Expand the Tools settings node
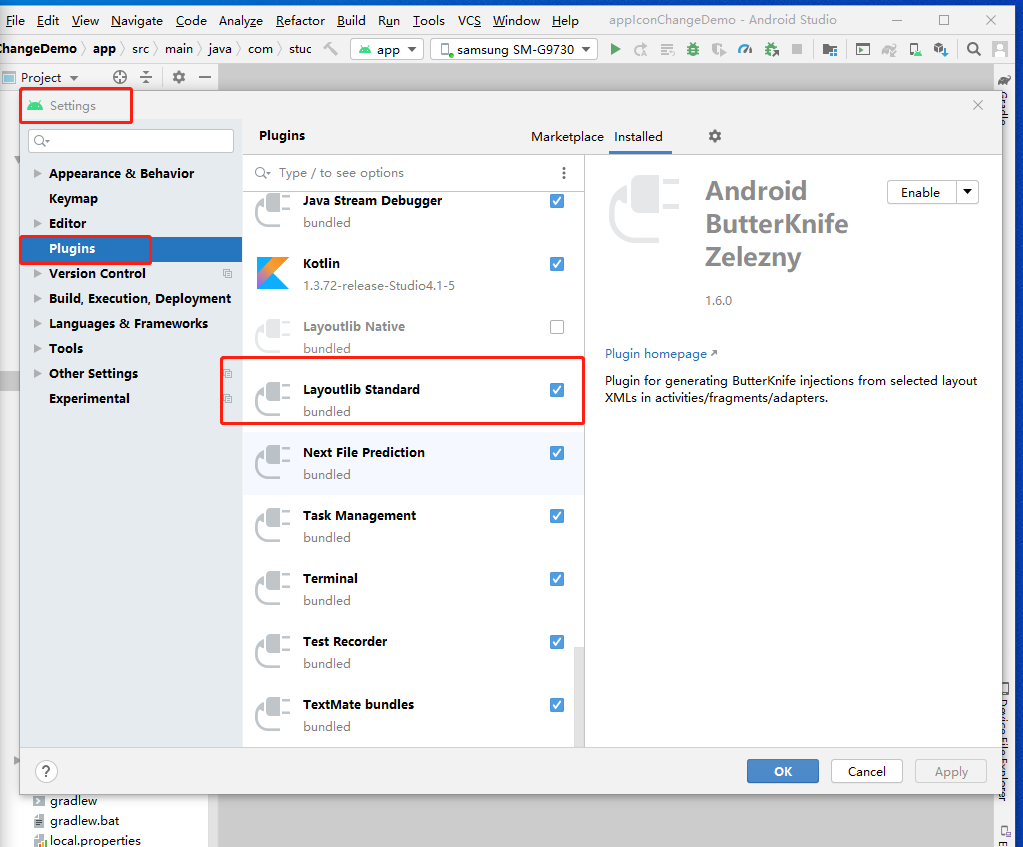 (37, 348)
